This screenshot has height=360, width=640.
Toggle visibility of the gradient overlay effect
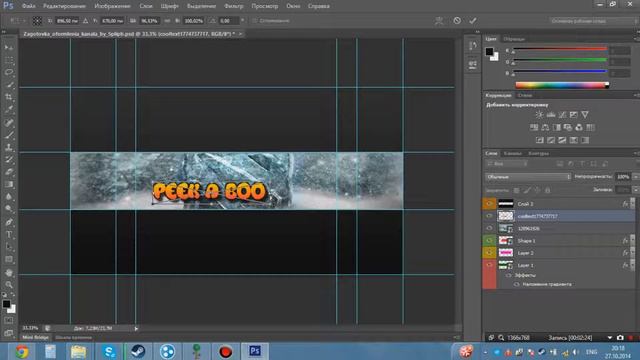click(517, 284)
